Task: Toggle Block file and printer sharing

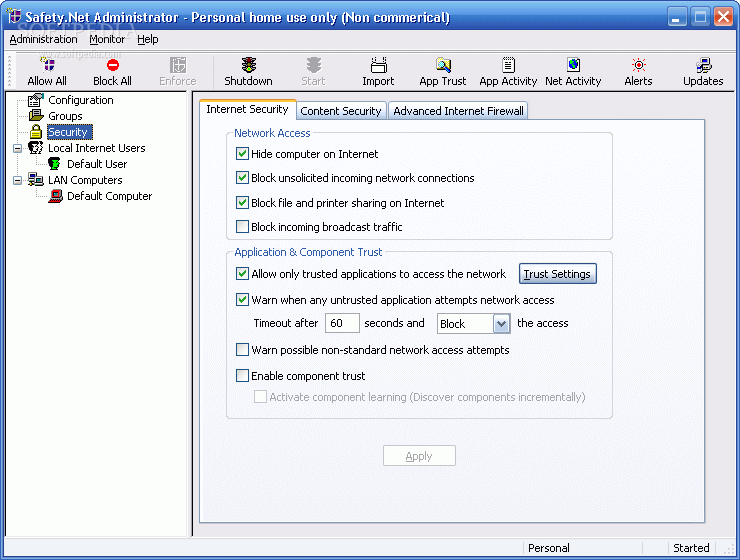Action: (243, 202)
